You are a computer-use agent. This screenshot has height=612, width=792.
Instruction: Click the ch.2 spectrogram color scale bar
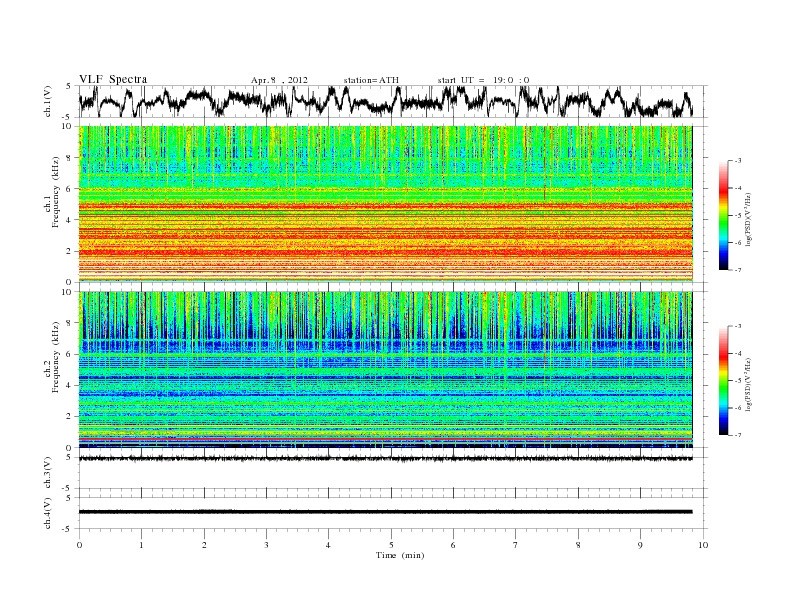[724, 380]
